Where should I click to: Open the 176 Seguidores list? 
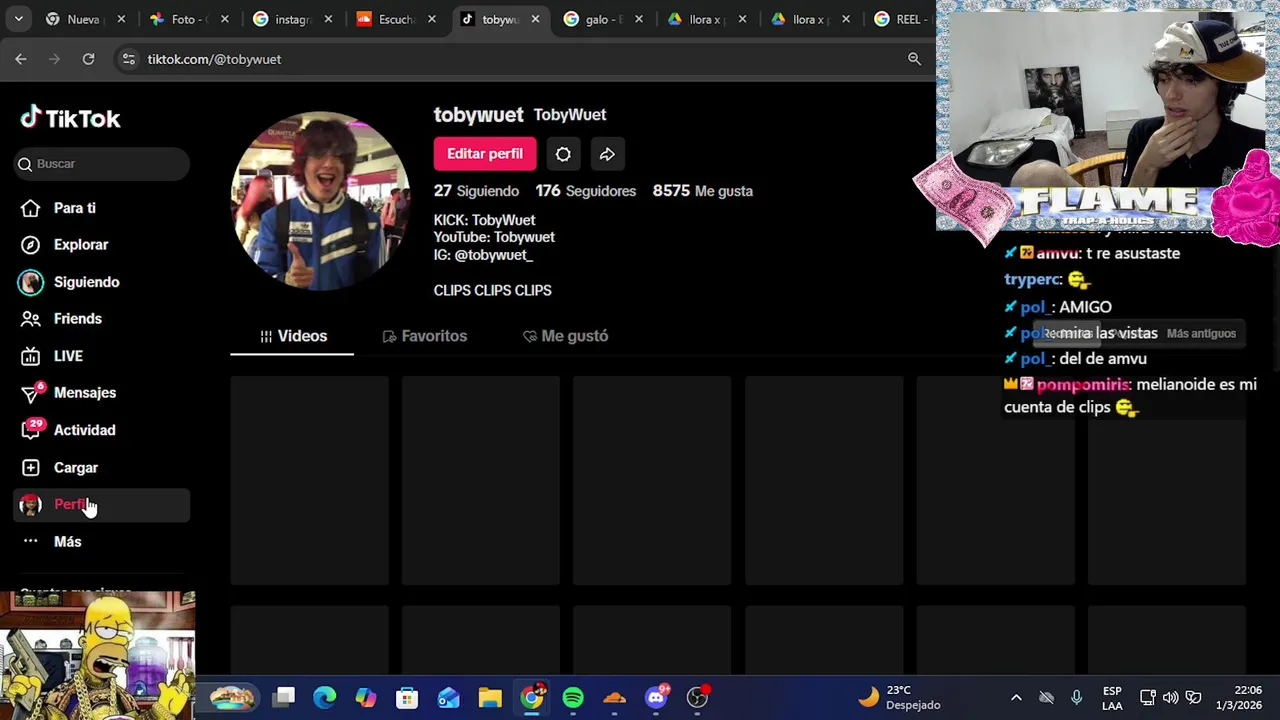click(x=585, y=191)
